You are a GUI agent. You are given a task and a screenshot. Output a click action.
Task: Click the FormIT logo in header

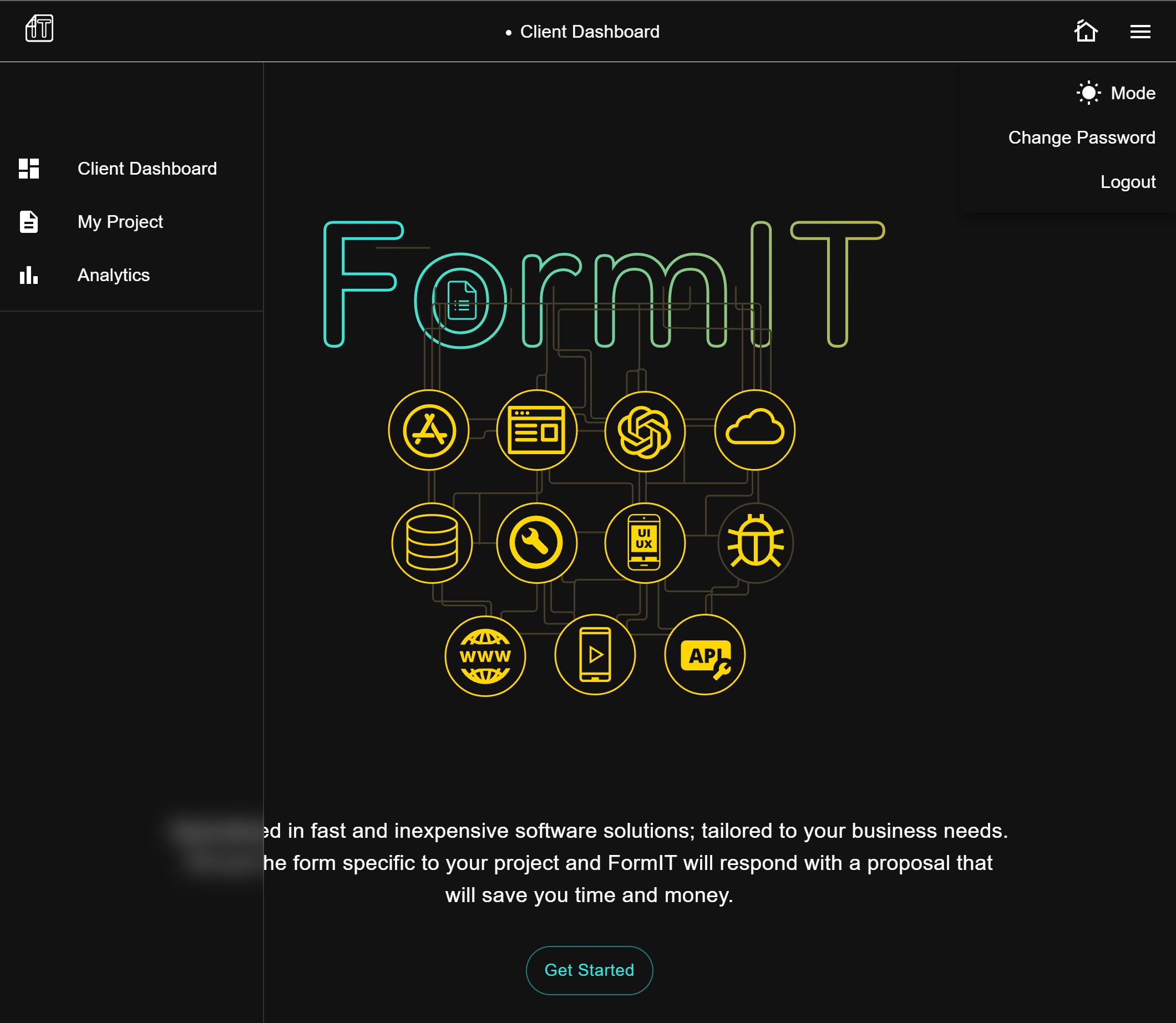point(39,28)
